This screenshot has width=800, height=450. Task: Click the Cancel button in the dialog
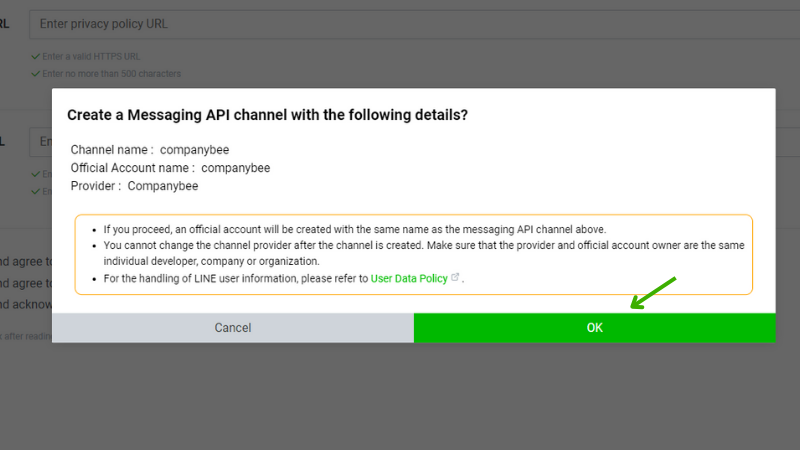[x=233, y=328]
